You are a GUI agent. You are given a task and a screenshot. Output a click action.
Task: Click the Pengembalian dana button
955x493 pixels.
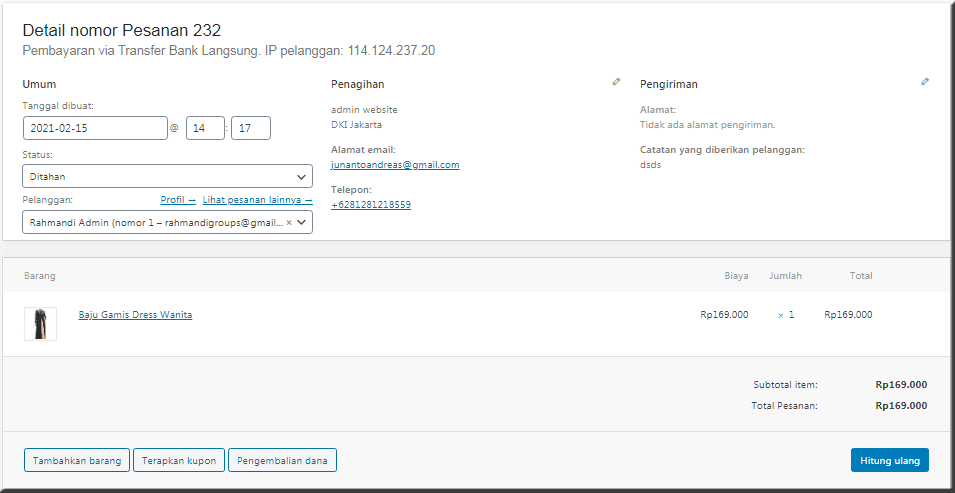pyautogui.click(x=283, y=460)
